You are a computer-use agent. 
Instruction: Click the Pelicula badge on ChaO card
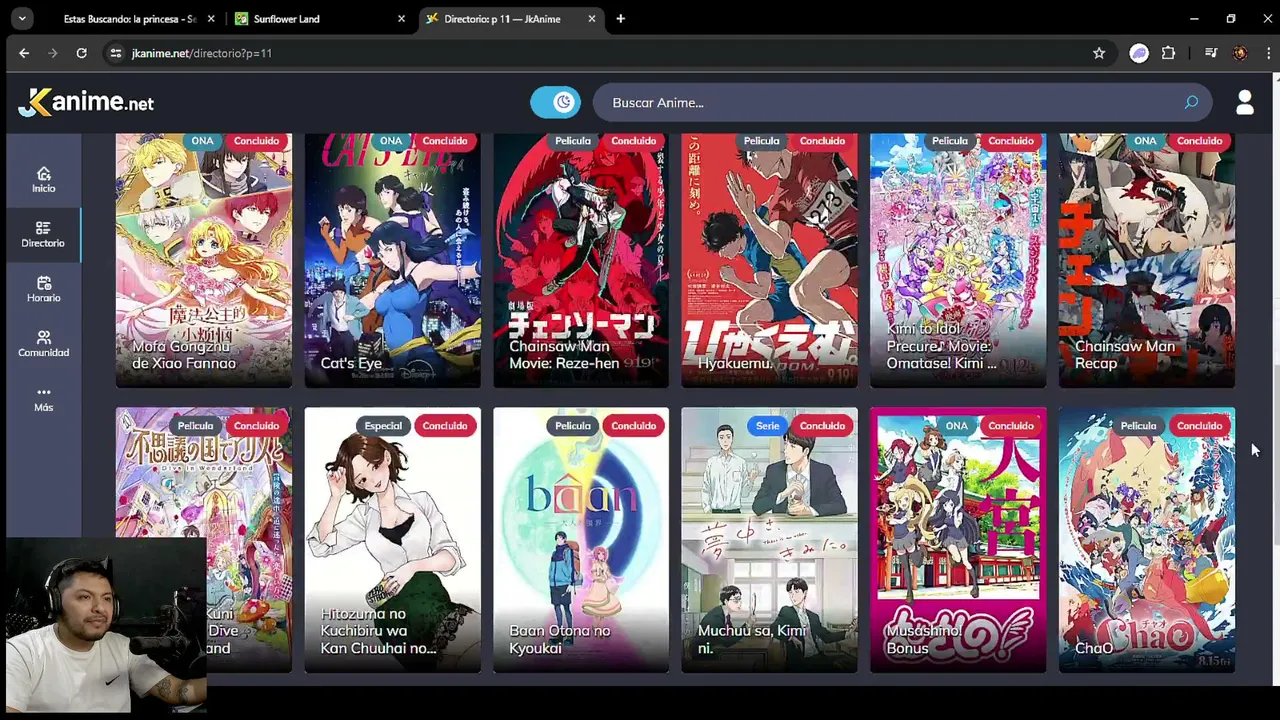pyautogui.click(x=1138, y=426)
